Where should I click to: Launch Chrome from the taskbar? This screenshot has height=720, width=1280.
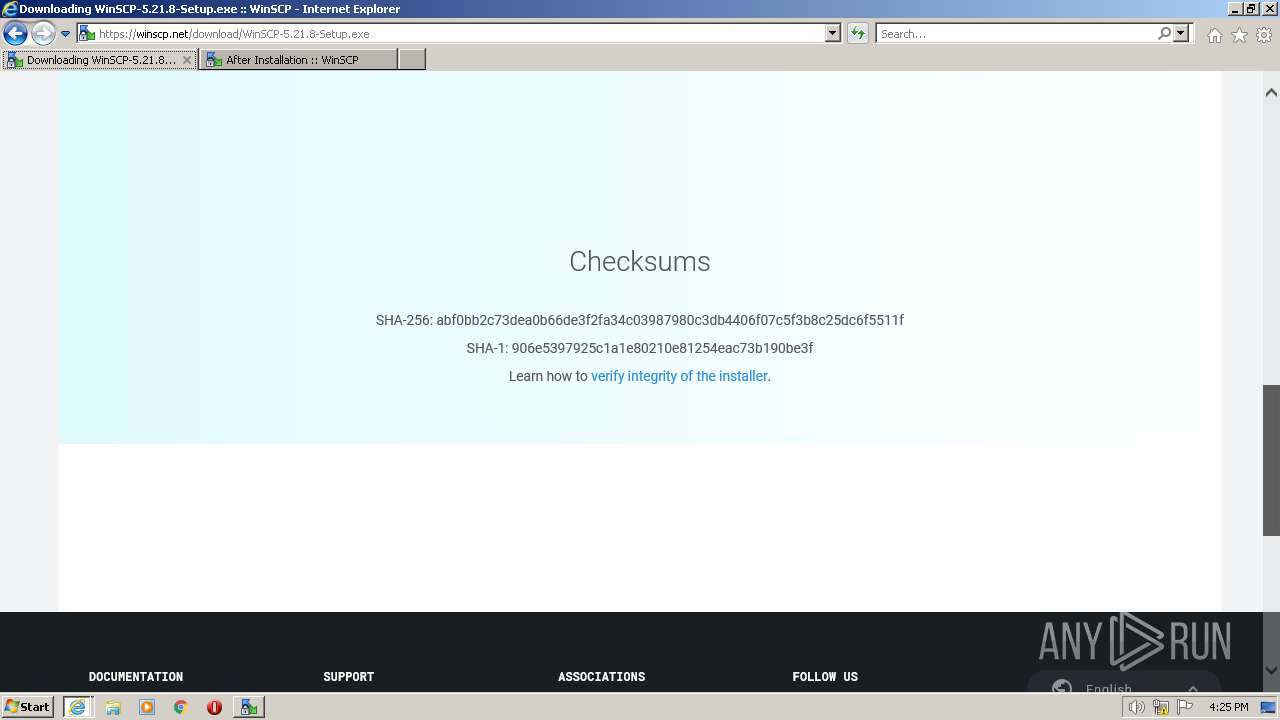point(181,707)
